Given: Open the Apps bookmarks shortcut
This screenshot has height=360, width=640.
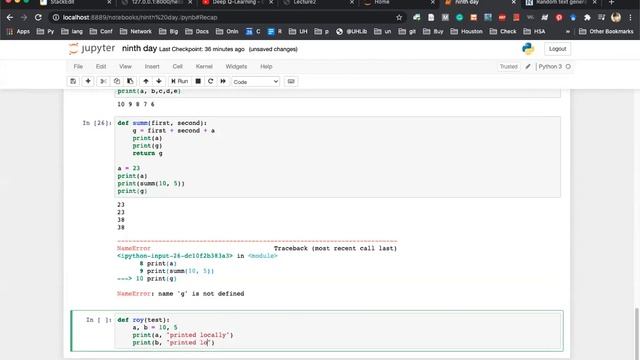Looking at the screenshot, I should pyautogui.click(x=18, y=31).
